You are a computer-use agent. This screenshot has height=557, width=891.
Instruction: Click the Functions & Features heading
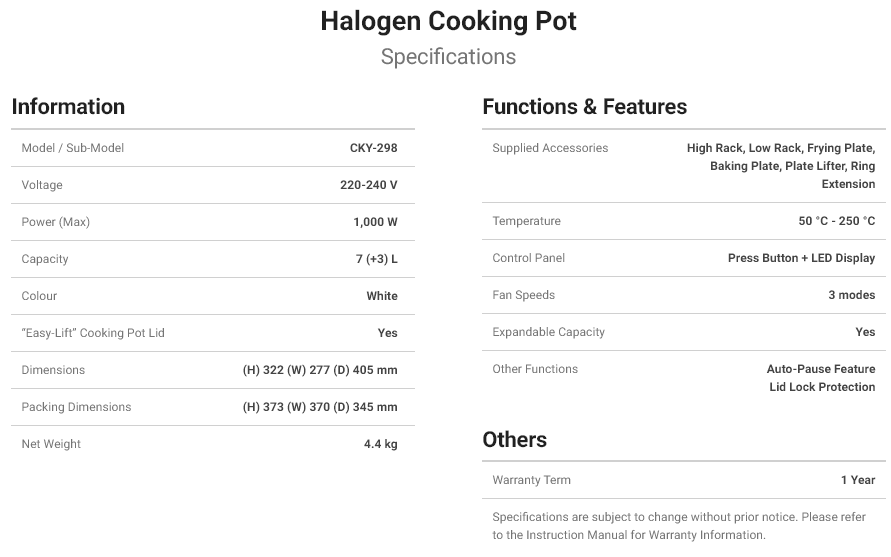pos(585,106)
